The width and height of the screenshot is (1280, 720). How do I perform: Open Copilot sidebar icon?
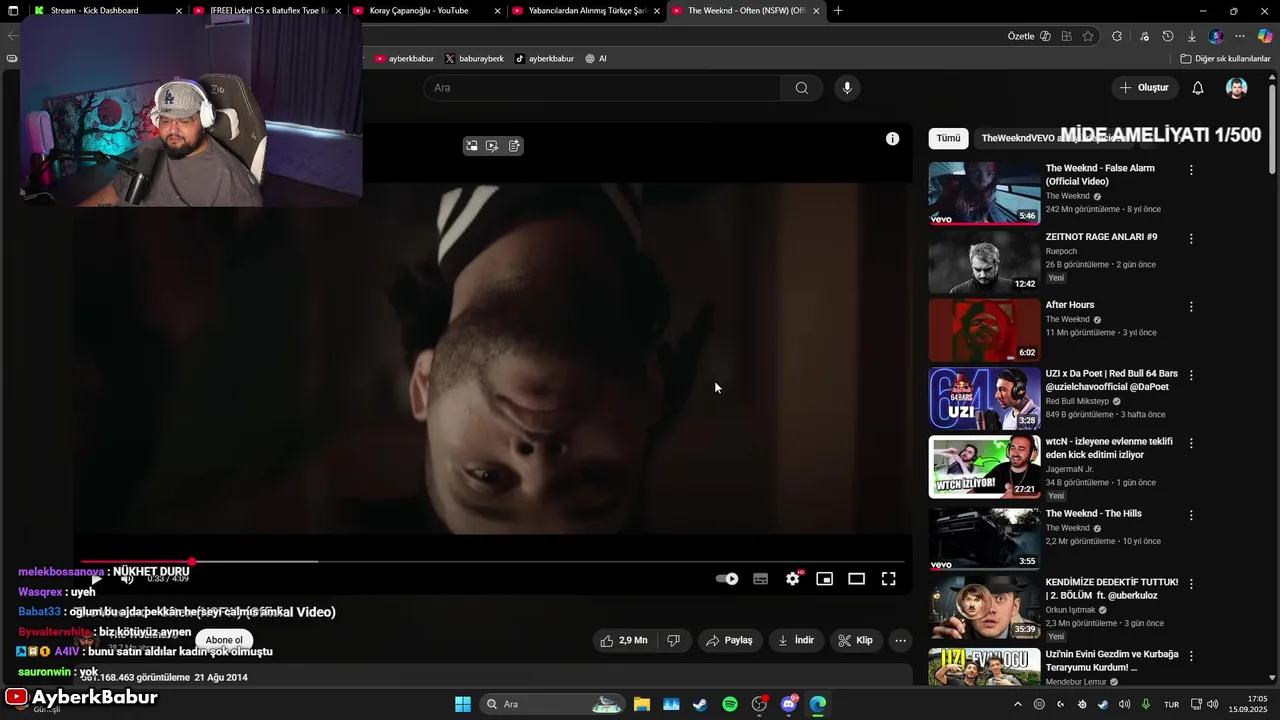click(1265, 36)
